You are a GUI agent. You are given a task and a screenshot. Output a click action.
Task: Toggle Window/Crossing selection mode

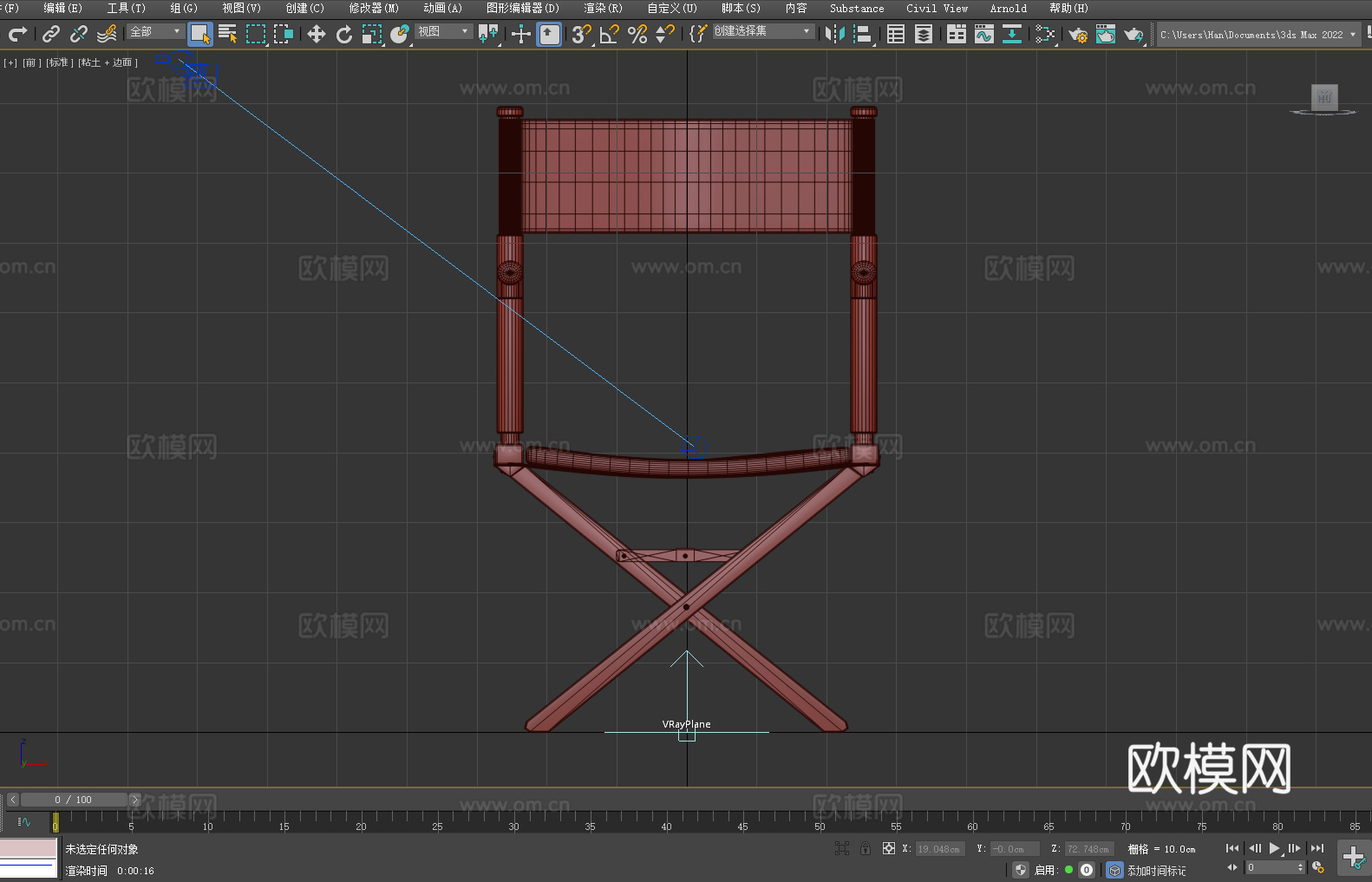point(284,34)
